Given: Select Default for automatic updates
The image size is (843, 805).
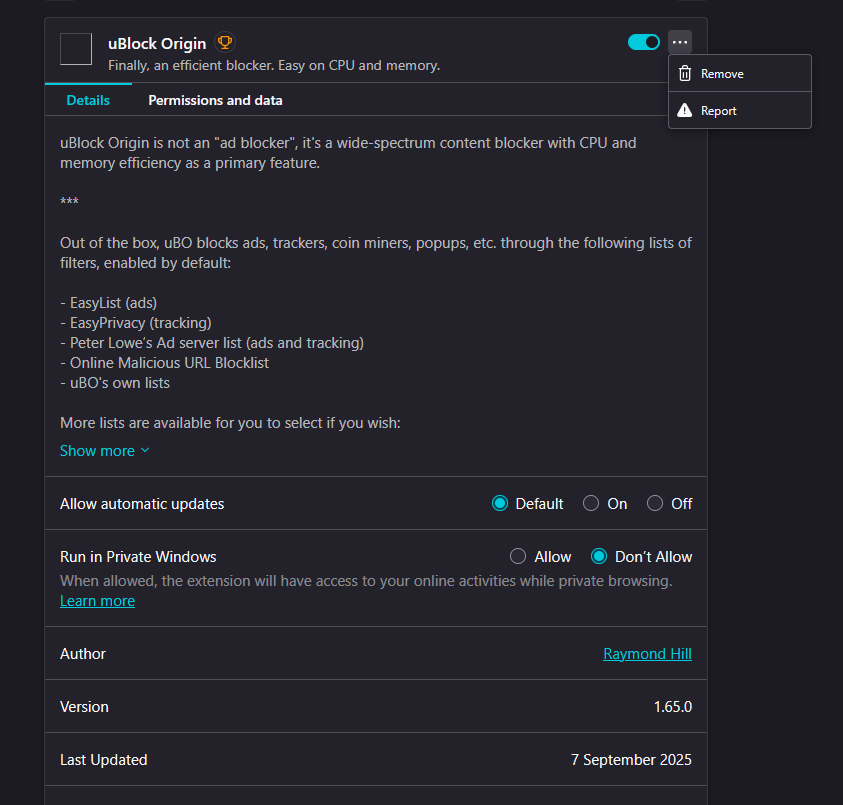Looking at the screenshot, I should (501, 504).
